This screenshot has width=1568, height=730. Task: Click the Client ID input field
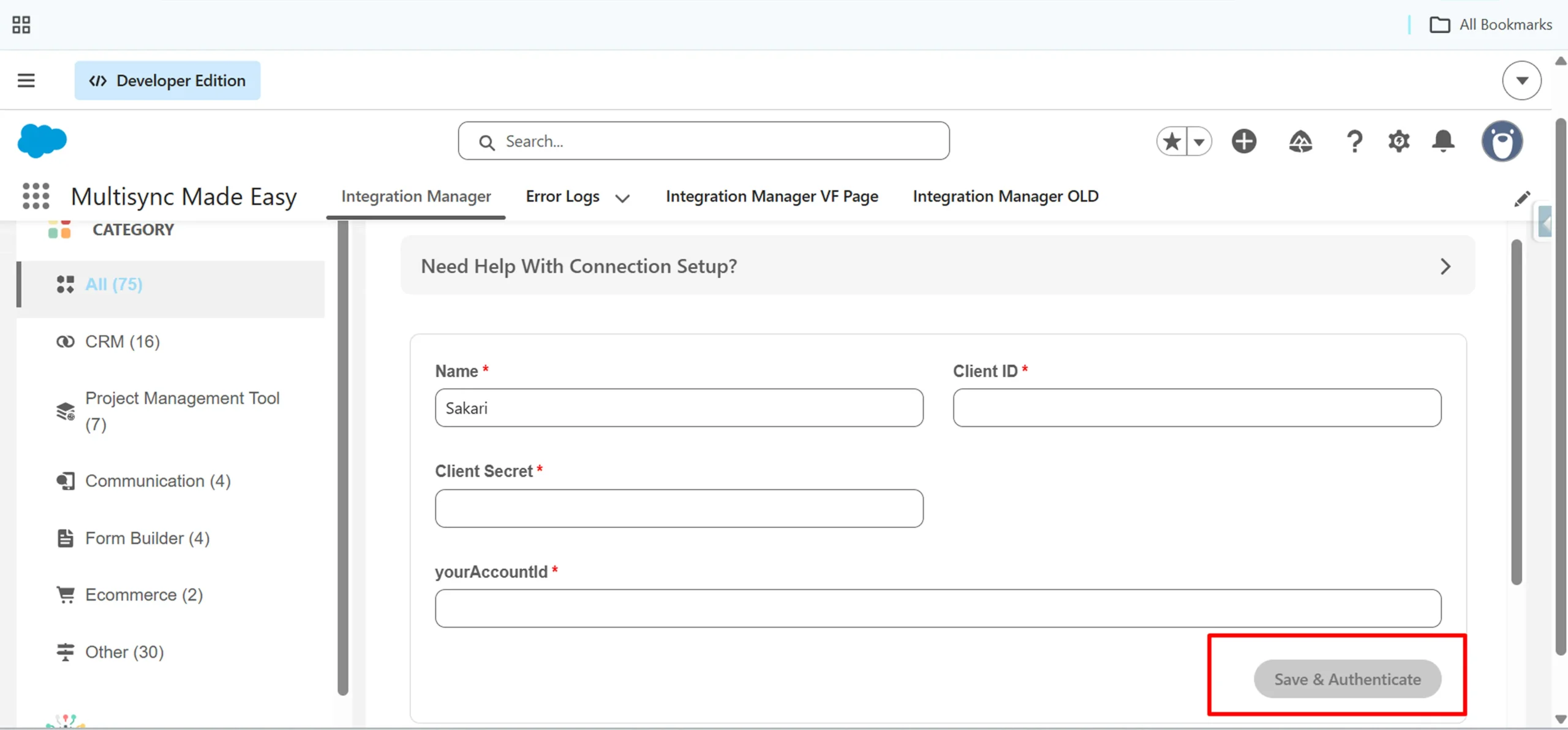coord(1197,407)
